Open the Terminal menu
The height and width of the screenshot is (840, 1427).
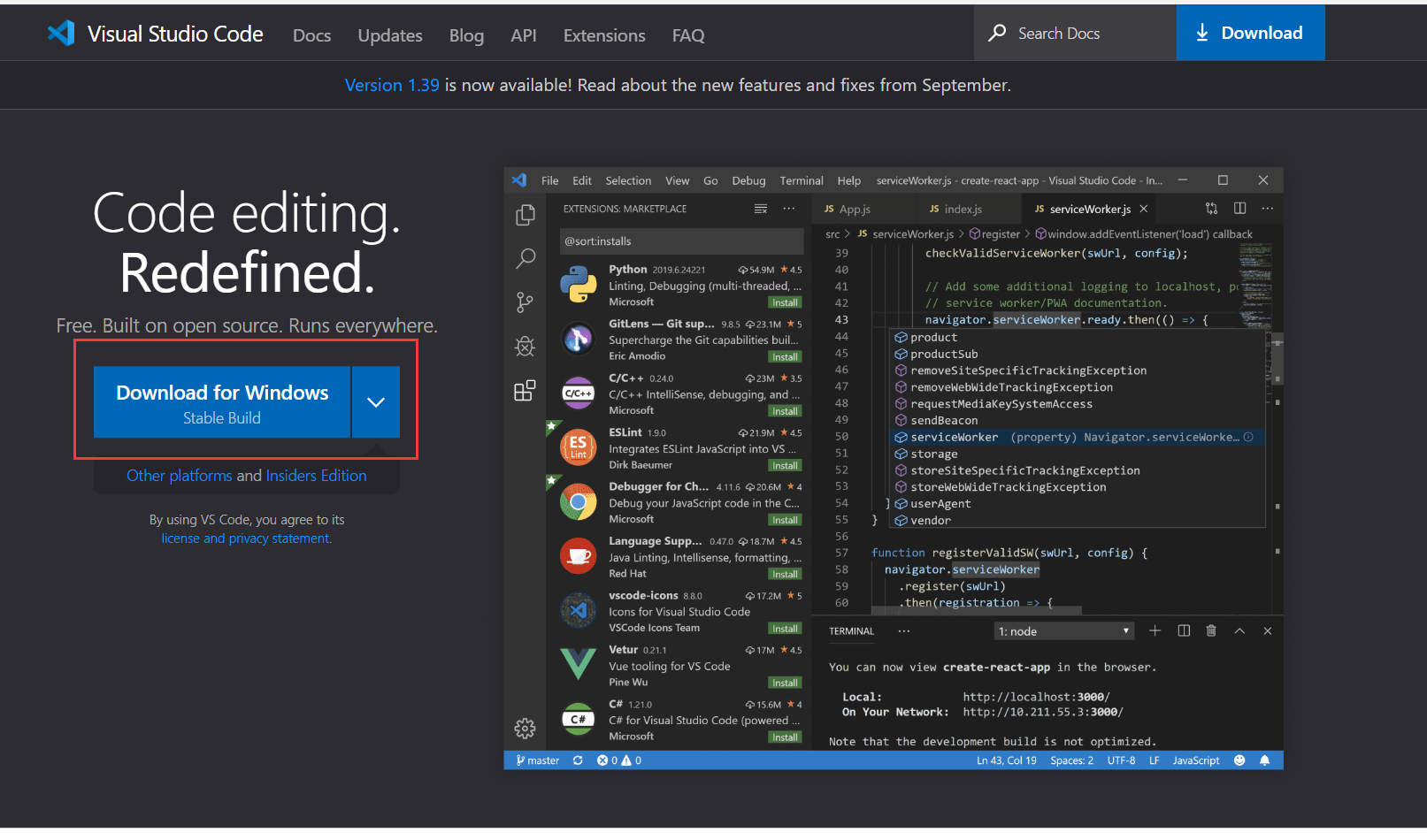pyautogui.click(x=802, y=180)
